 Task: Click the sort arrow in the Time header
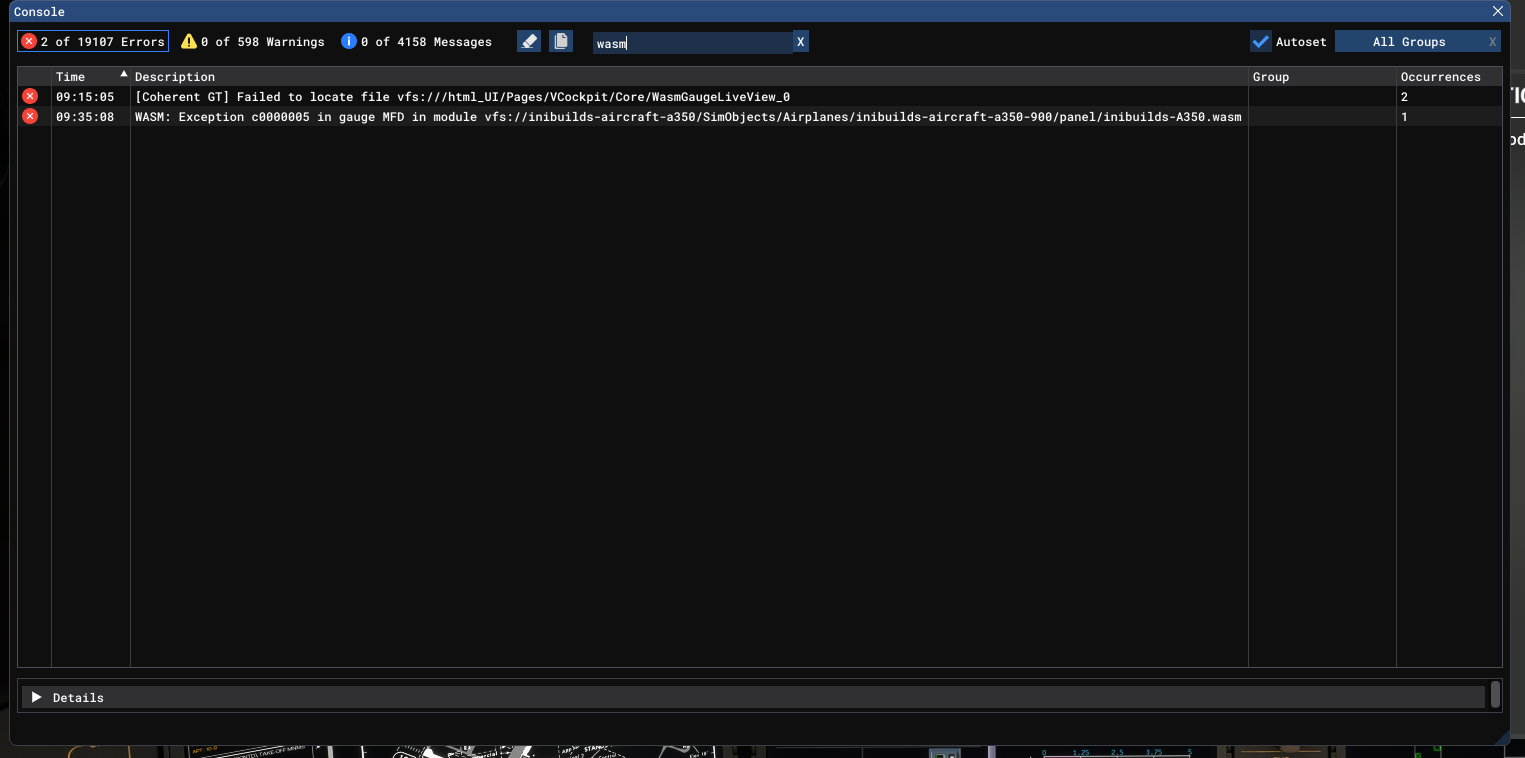(x=124, y=75)
